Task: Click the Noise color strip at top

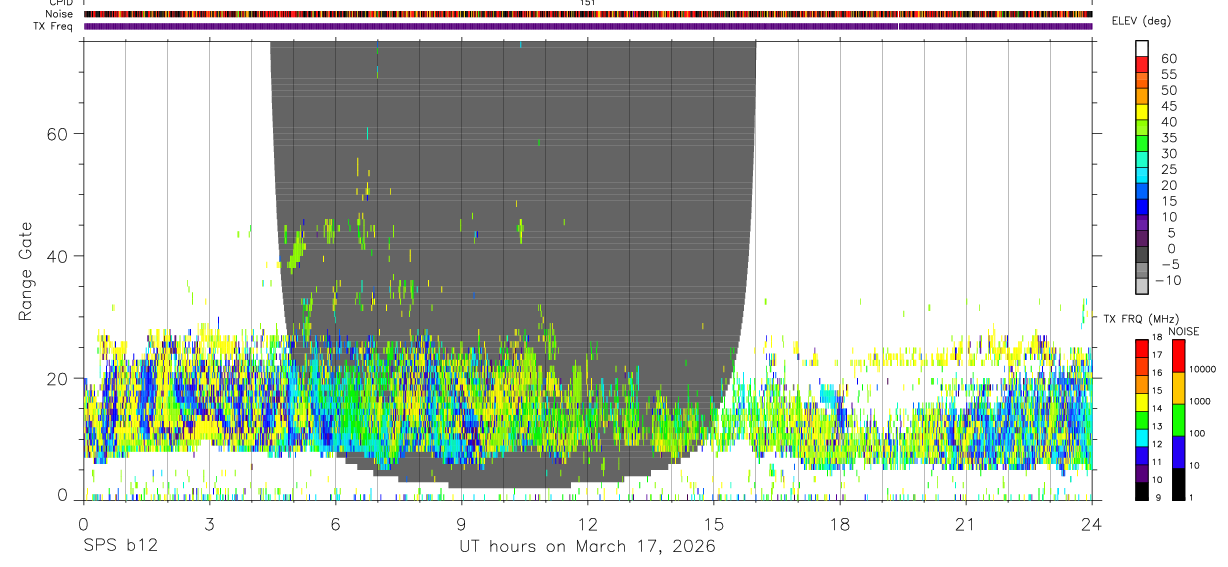Action: 588,14
